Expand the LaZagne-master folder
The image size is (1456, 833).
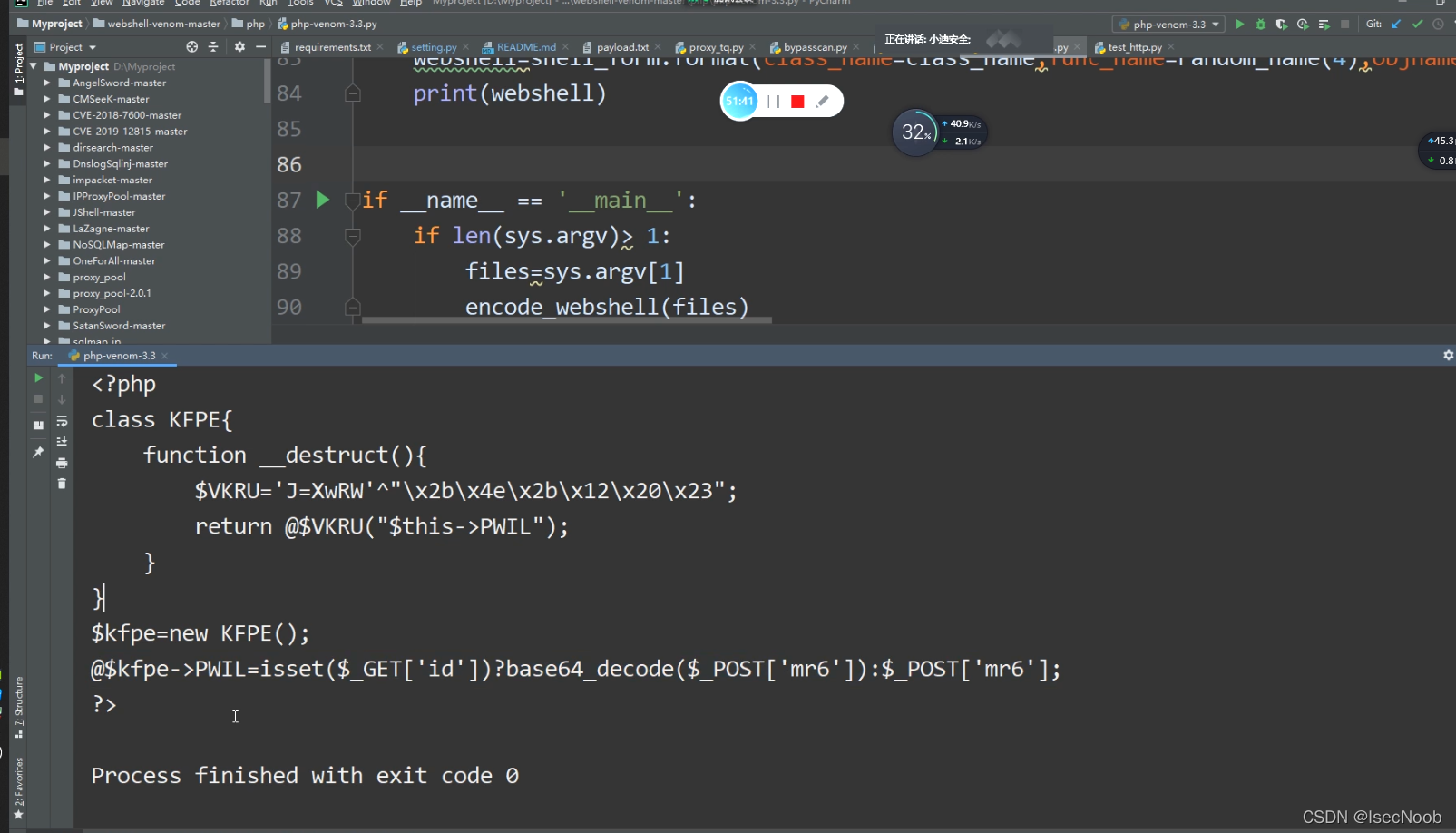(x=47, y=229)
